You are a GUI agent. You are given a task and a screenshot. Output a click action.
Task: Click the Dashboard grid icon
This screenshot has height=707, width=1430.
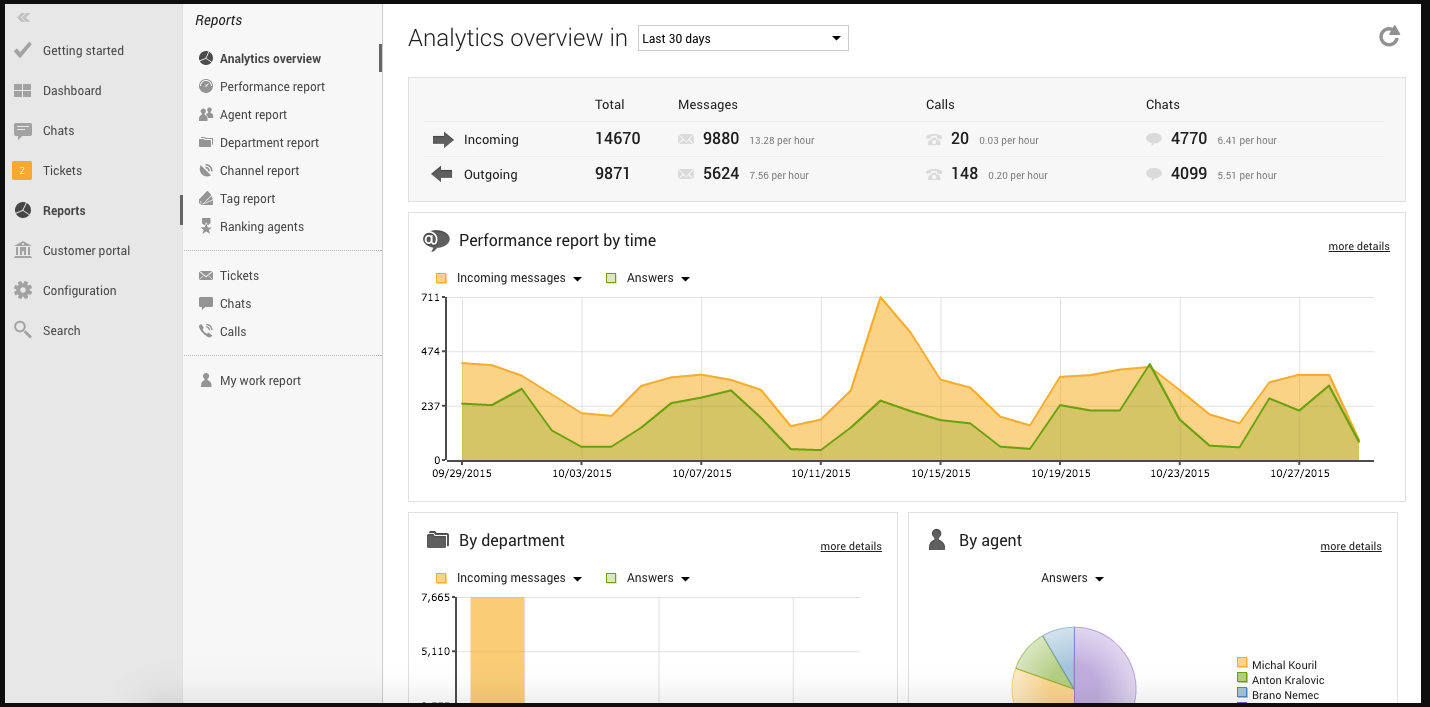click(22, 91)
